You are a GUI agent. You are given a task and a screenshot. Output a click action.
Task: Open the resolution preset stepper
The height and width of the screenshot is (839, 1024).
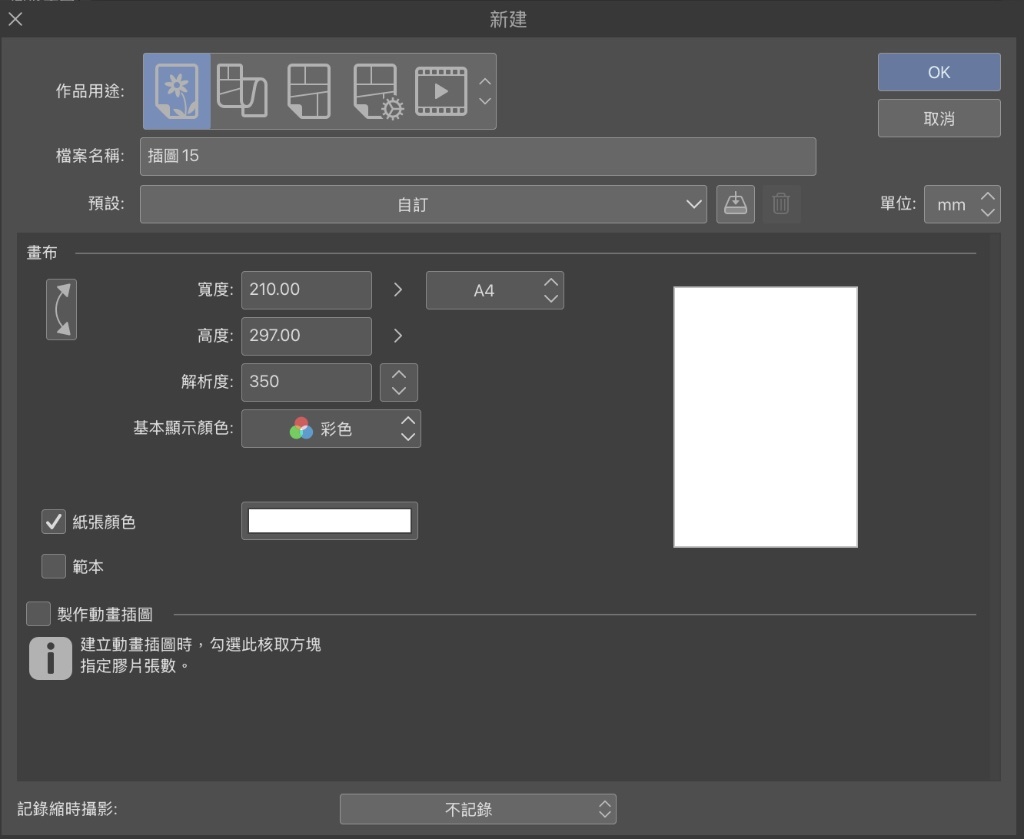(399, 383)
